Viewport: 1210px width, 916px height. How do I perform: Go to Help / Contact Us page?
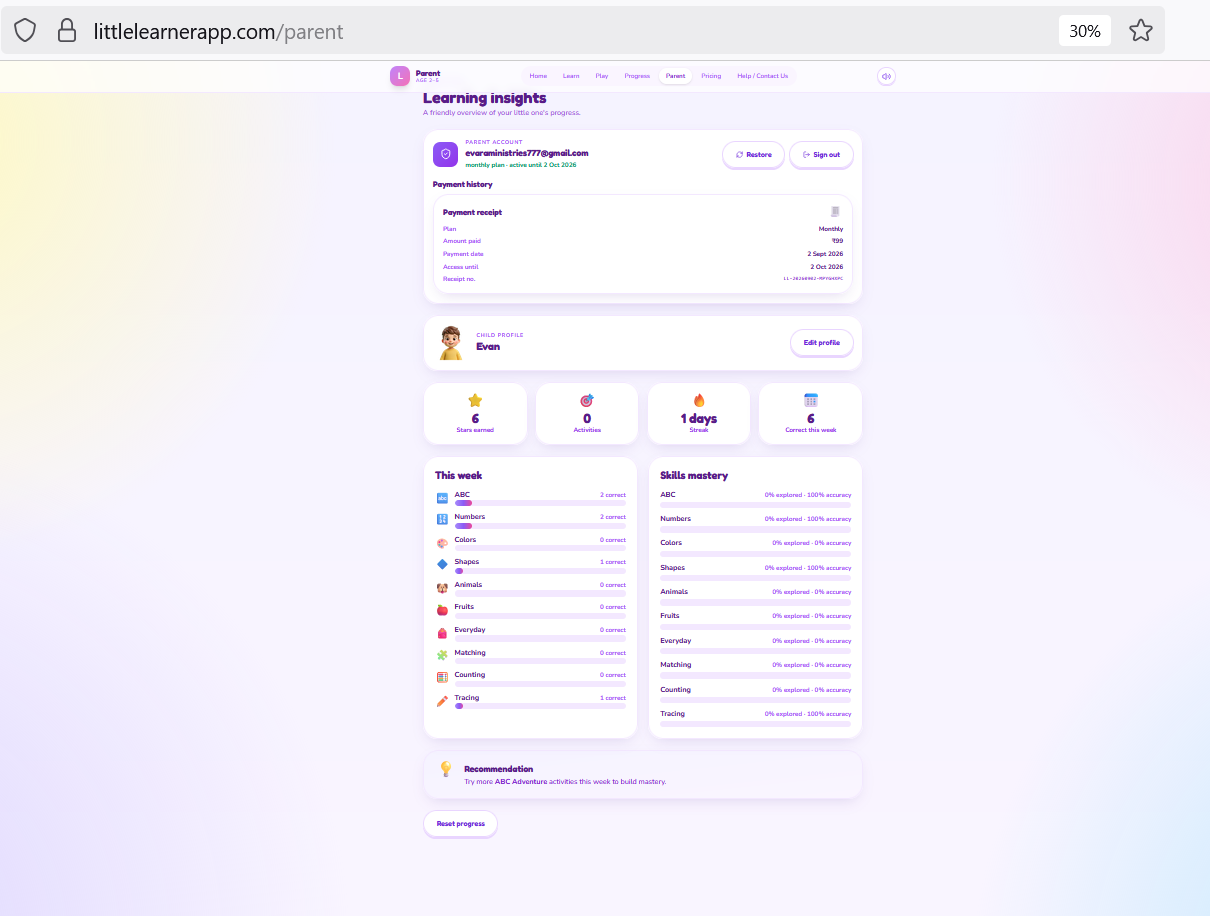762,76
